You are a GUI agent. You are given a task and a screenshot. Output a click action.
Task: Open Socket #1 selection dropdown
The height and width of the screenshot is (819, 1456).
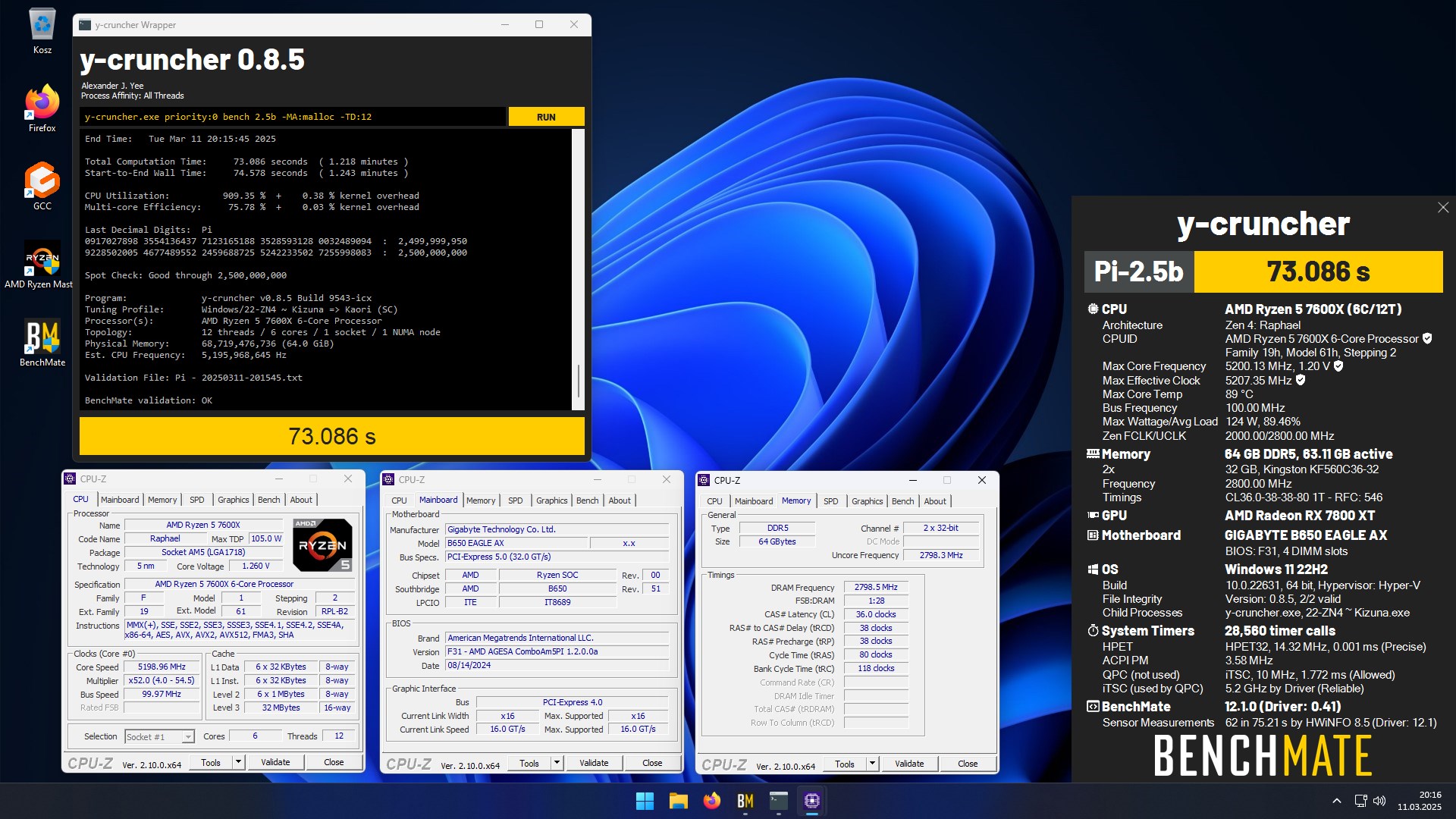coord(159,736)
